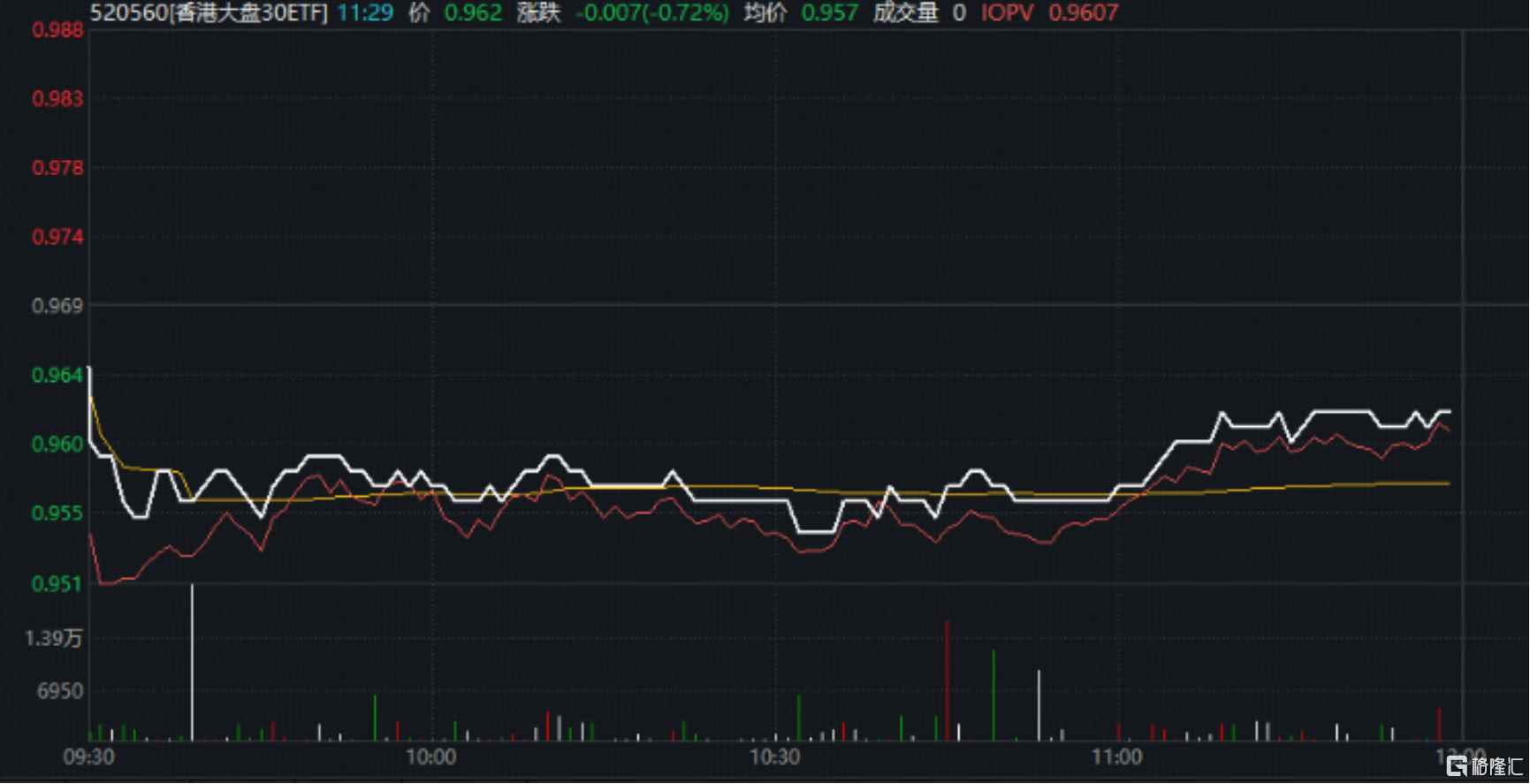Click the tallest white volume bar
This screenshot has width=1530, height=784.
pyautogui.click(x=192, y=663)
